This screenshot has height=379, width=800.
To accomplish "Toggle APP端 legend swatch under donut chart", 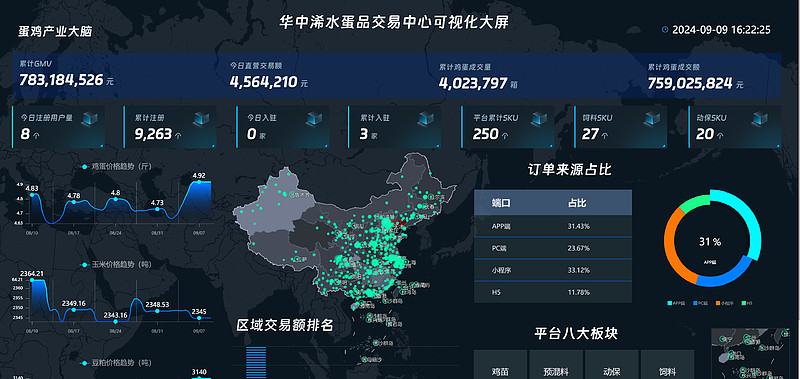I will pyautogui.click(x=670, y=303).
